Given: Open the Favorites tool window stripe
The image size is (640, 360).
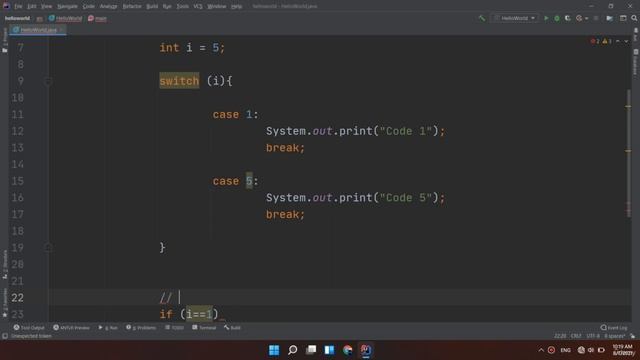Looking at the screenshot, I should click(x=4, y=302).
